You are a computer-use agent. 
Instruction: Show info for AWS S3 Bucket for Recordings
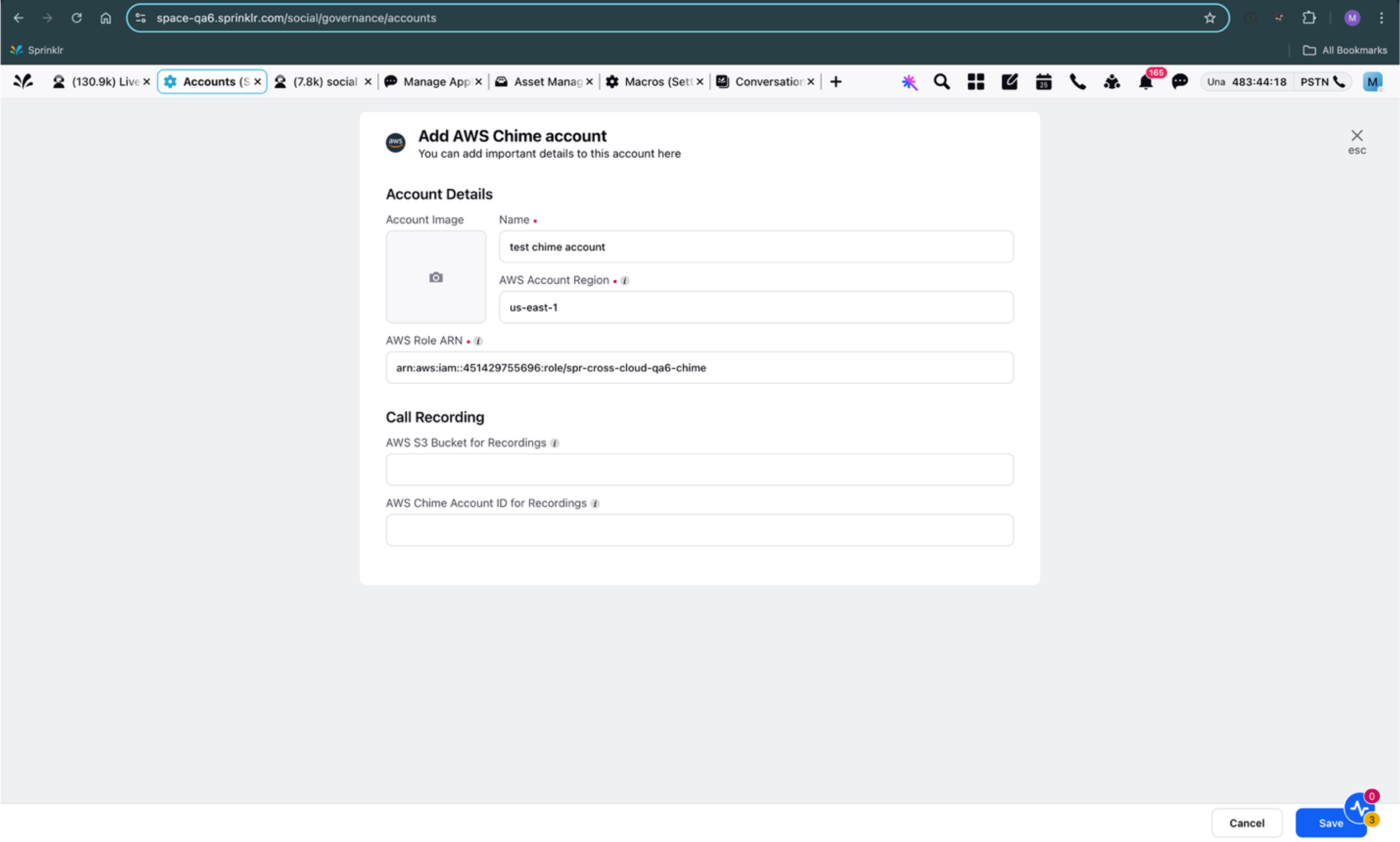click(554, 443)
